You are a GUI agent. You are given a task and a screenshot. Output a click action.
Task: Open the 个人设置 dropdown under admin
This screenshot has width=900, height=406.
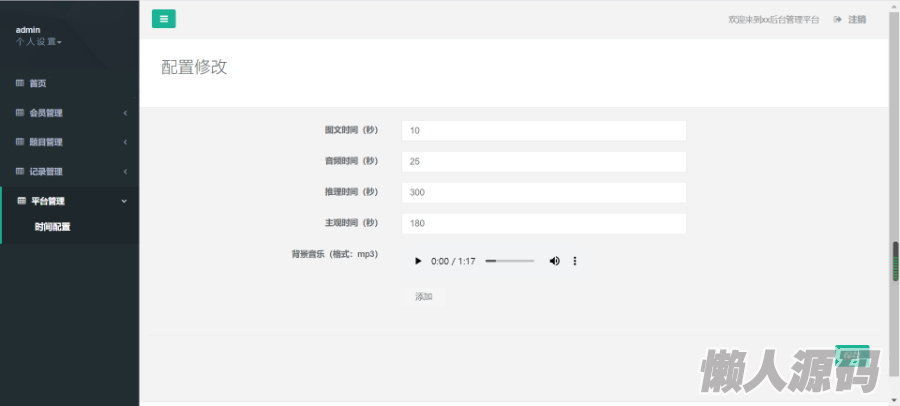38,41
